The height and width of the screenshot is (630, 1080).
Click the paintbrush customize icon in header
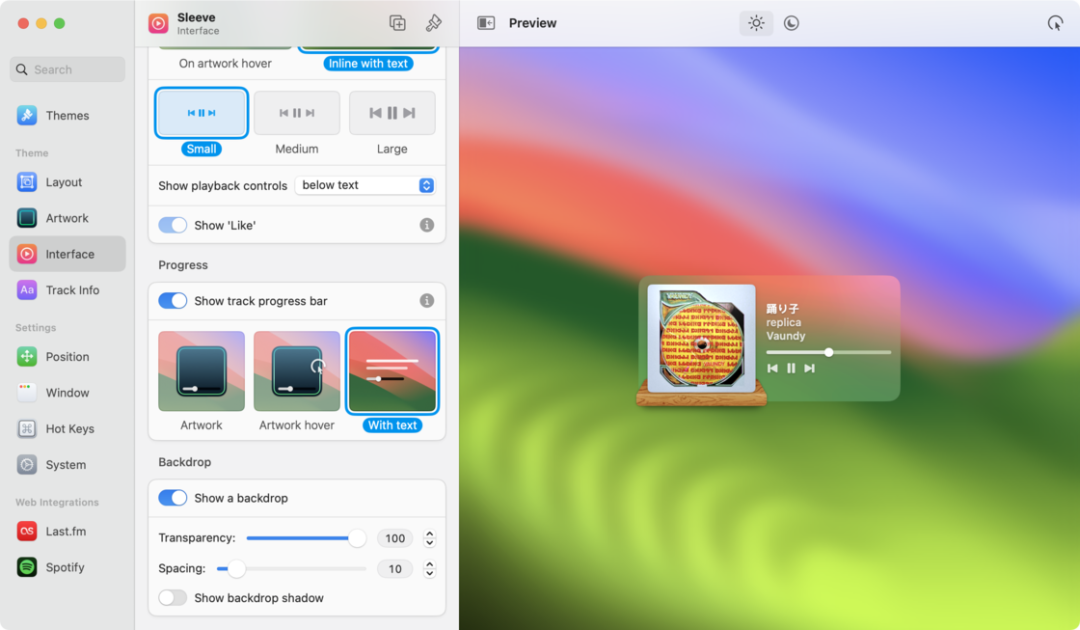(x=433, y=23)
